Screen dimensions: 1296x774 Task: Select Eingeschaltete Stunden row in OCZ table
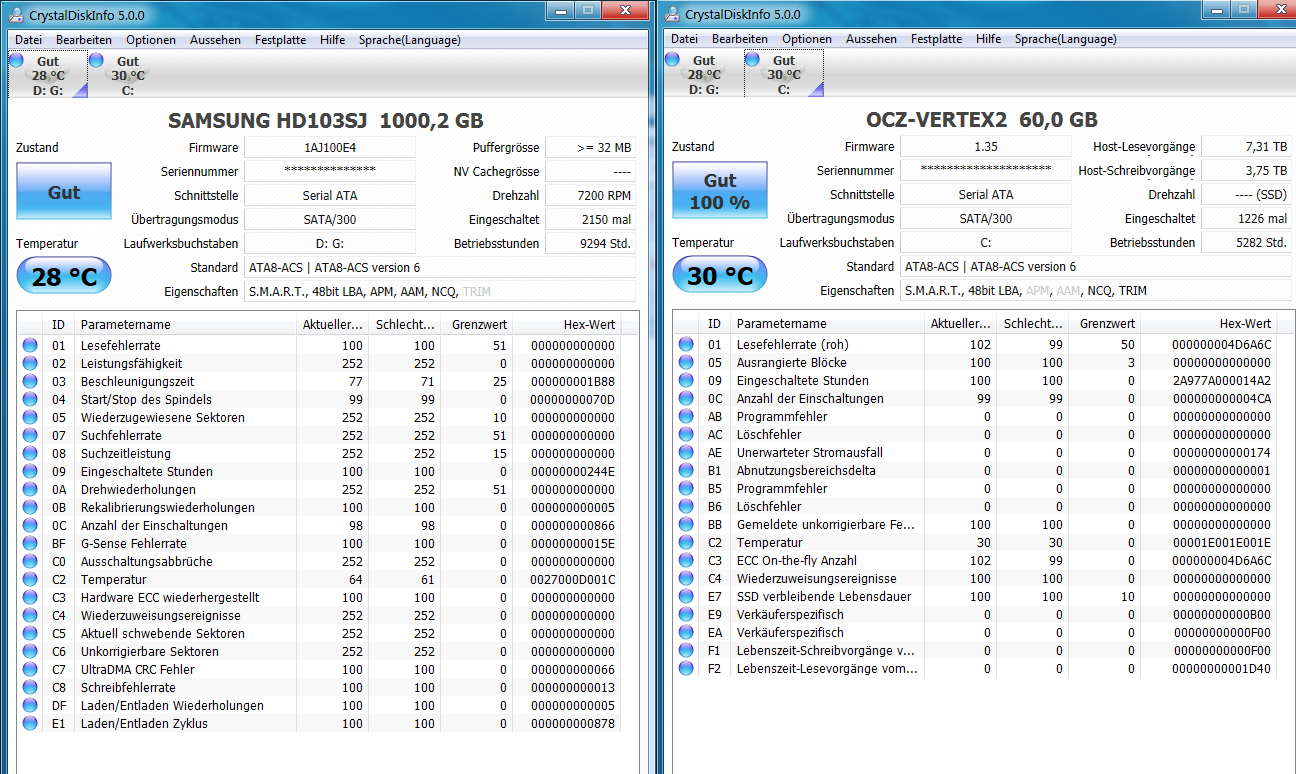coord(976,381)
